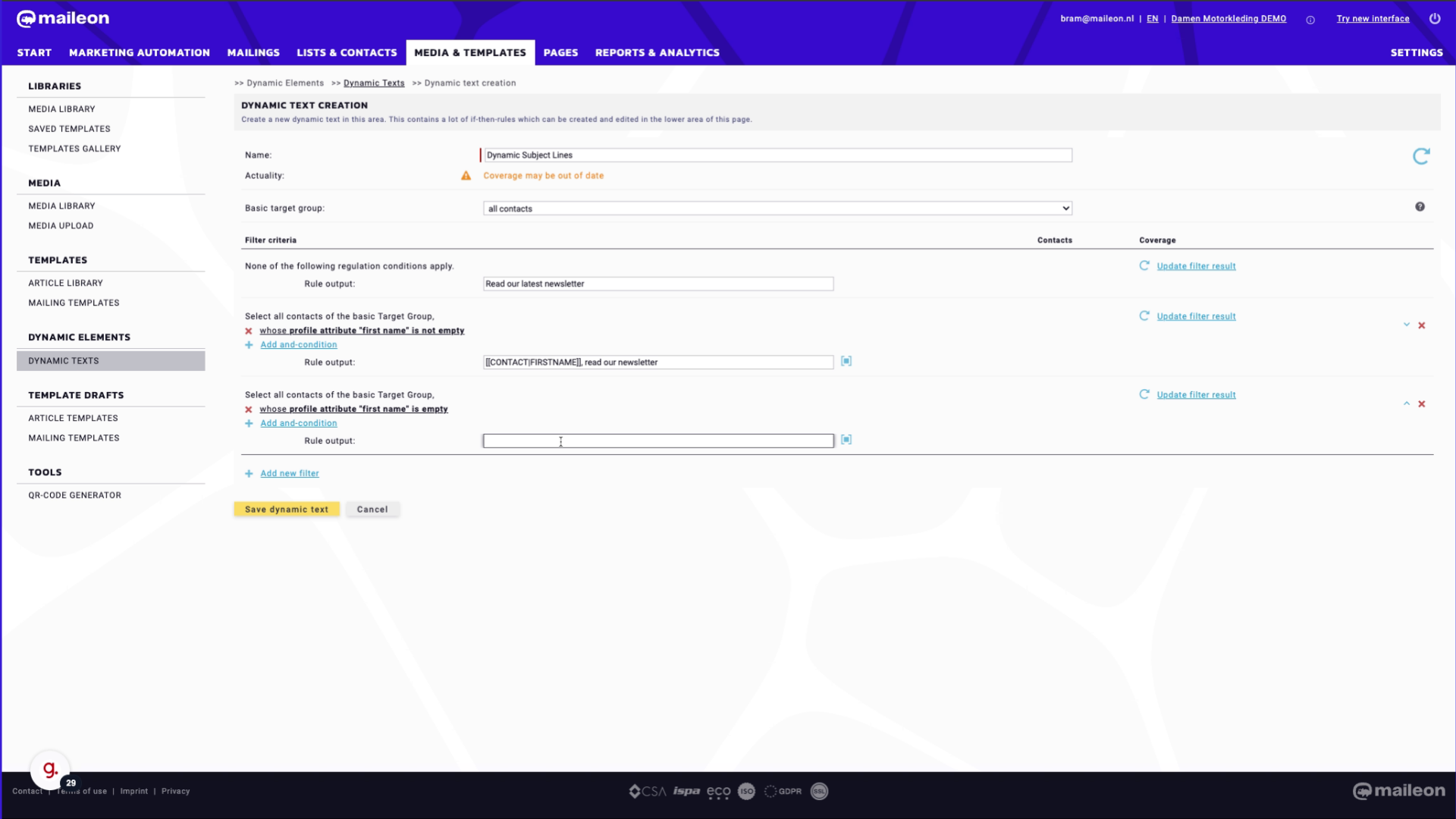Click plus icon next to Add new filter
The width and height of the screenshot is (1456, 819).
coord(249,474)
